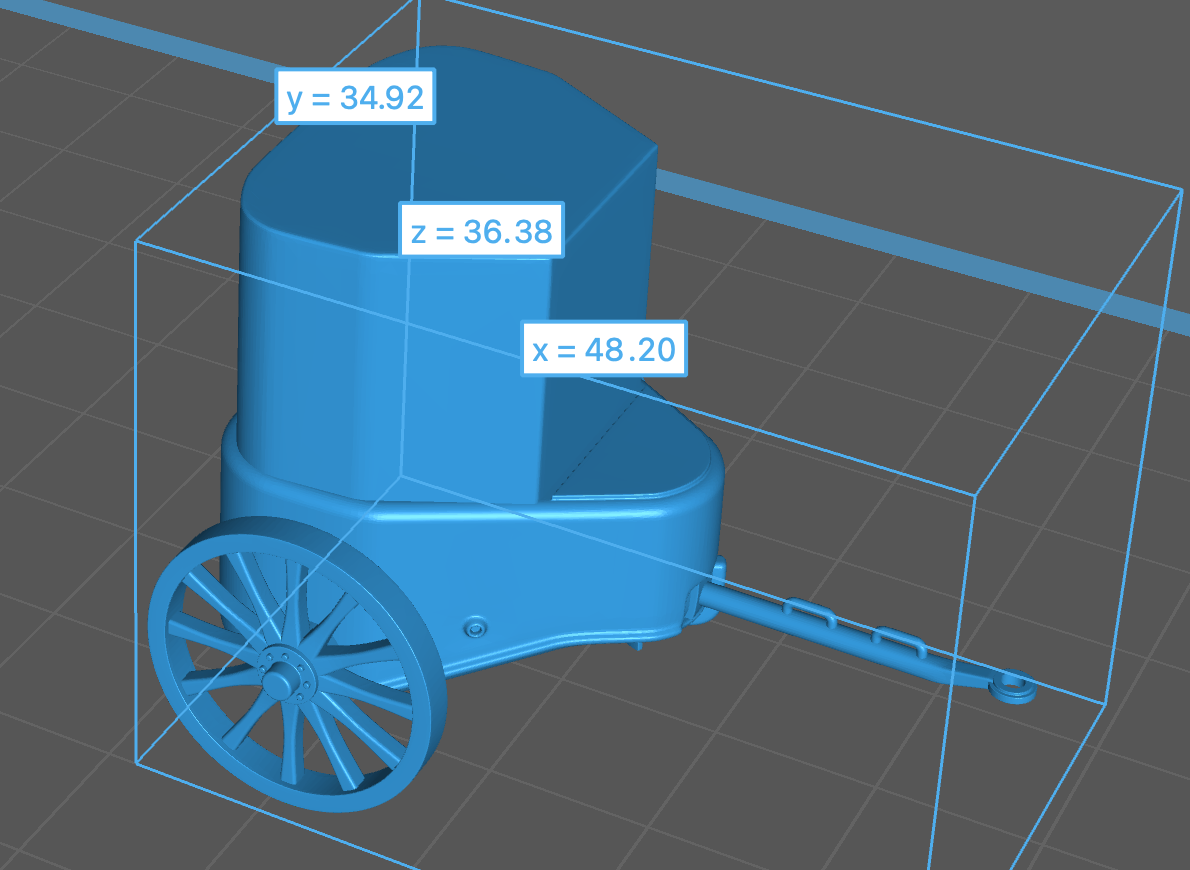Image resolution: width=1190 pixels, height=870 pixels.
Task: Click the center hub of the cart wheel
Action: [x=278, y=682]
